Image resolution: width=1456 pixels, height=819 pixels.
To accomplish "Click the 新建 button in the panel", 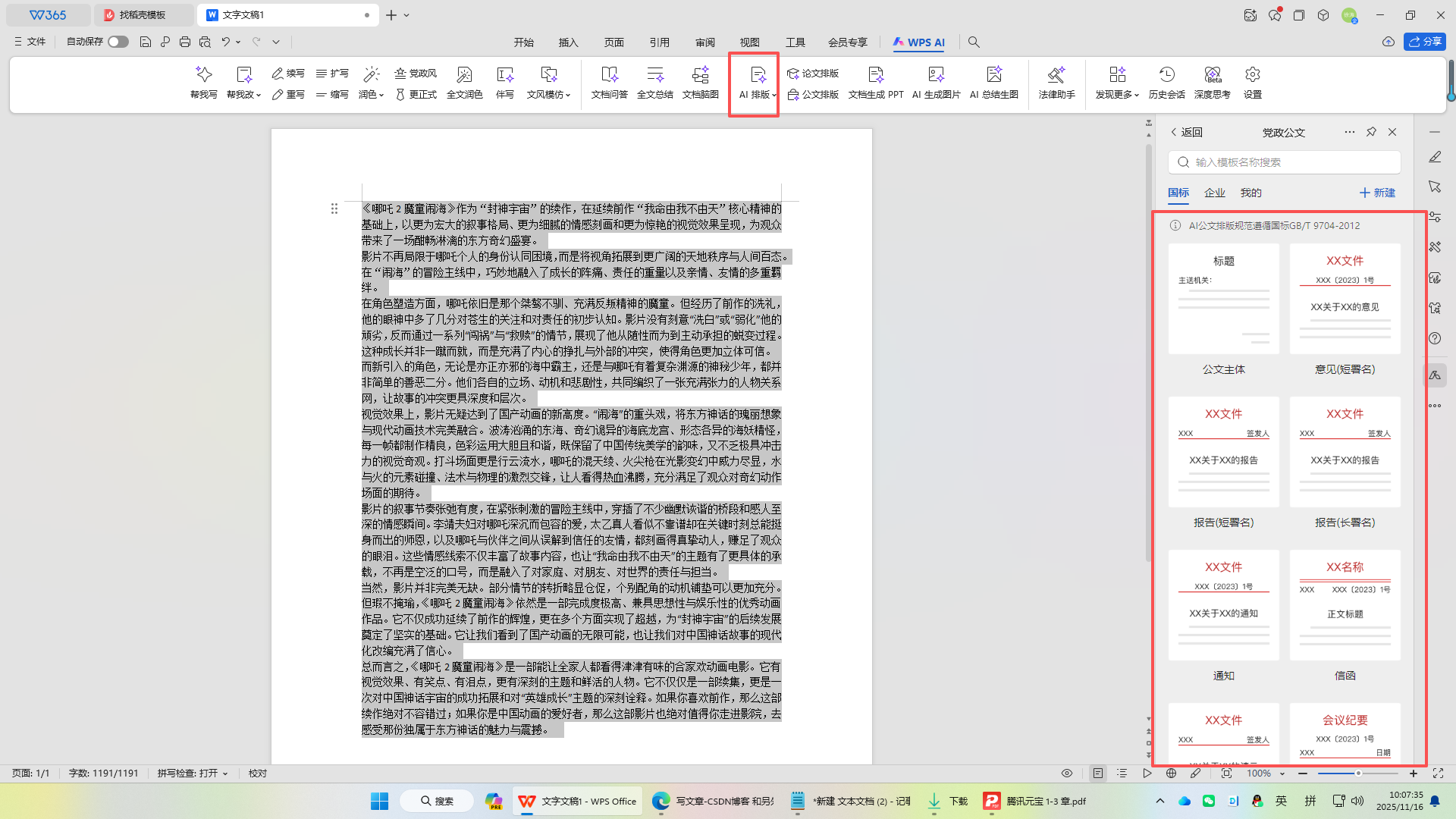I will point(1377,193).
